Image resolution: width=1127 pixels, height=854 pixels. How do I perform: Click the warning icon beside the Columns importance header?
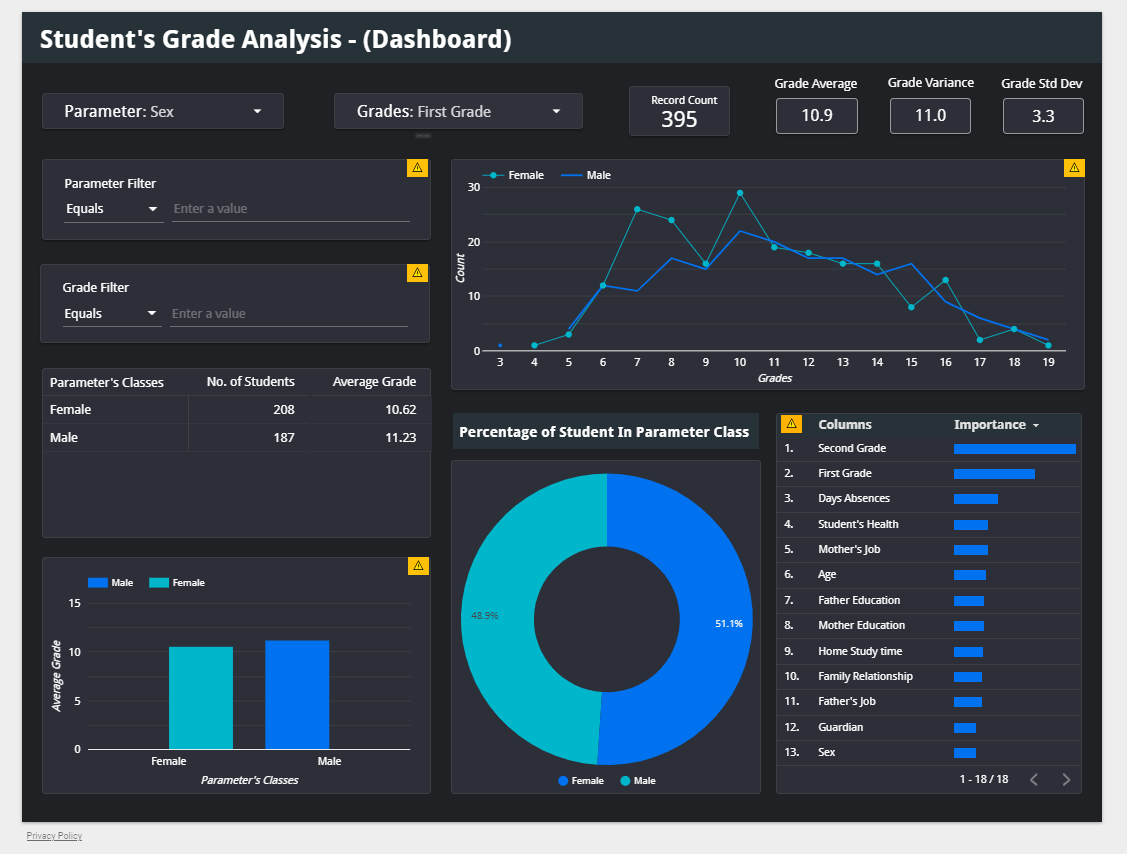pyautogui.click(x=793, y=423)
